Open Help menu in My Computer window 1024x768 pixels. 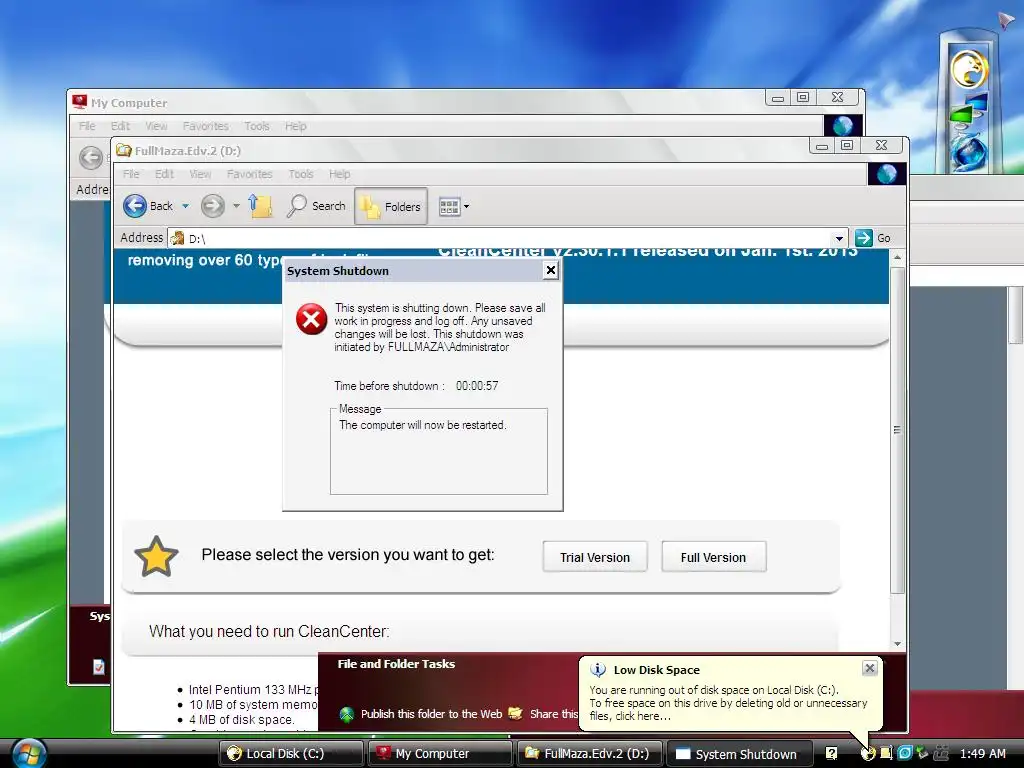click(295, 126)
